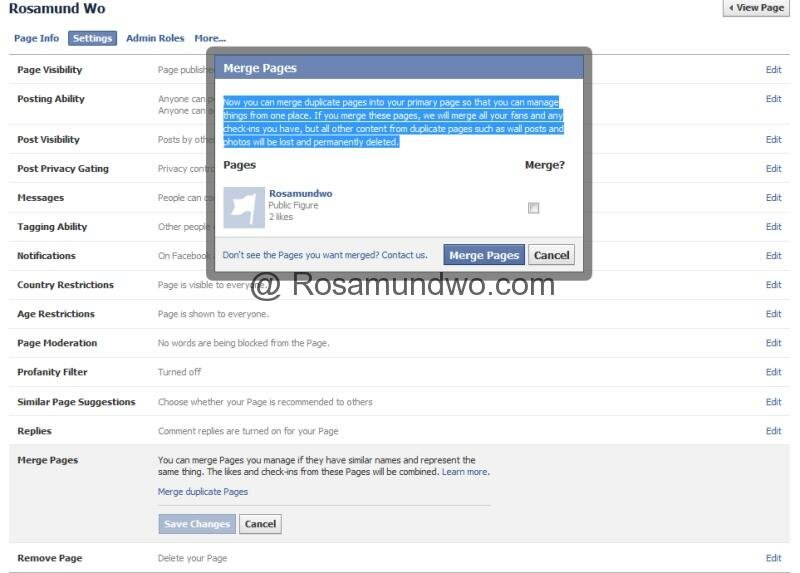Go back using View Page button

pyautogui.click(x=756, y=8)
